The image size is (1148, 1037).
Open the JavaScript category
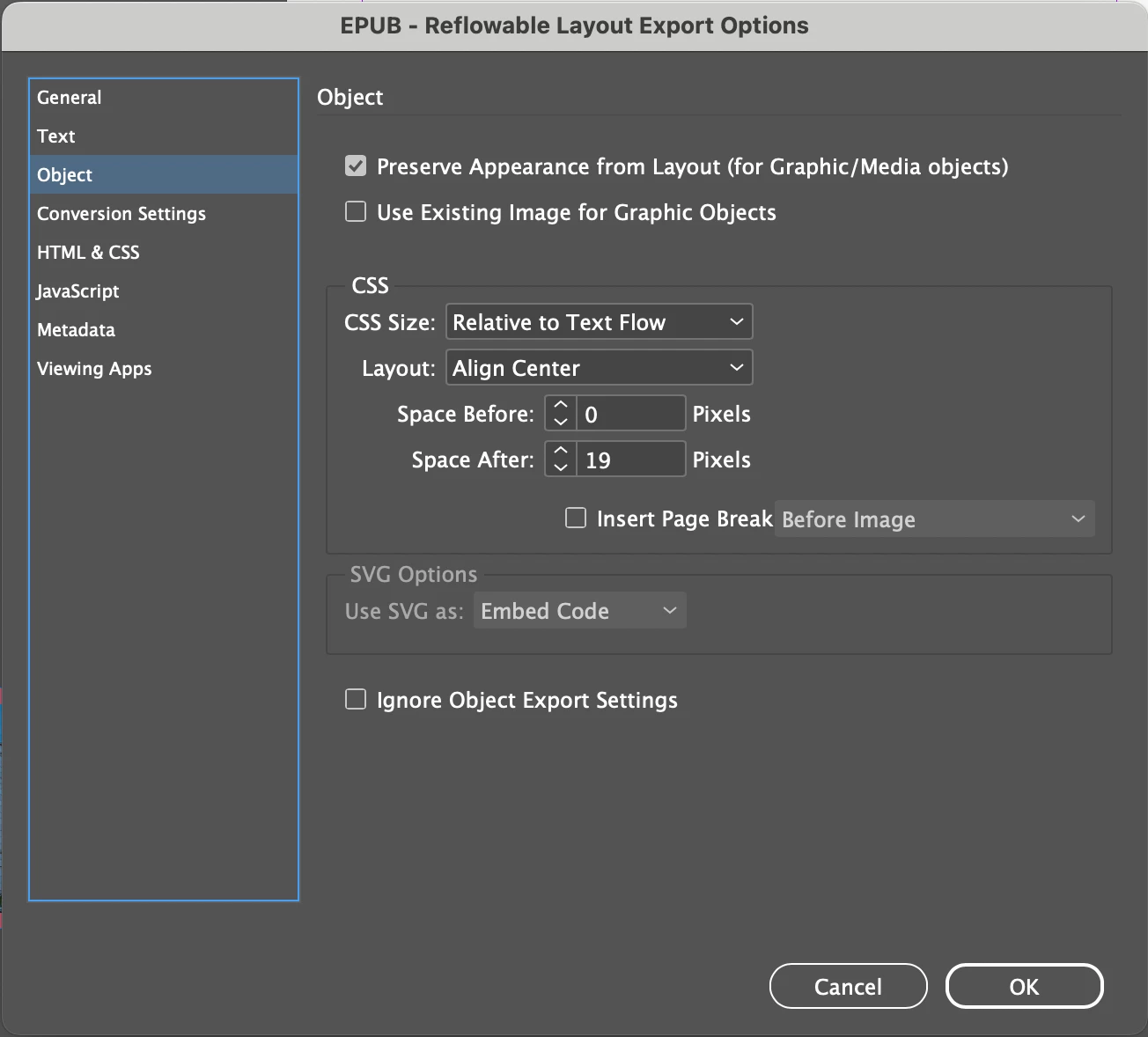(163, 291)
